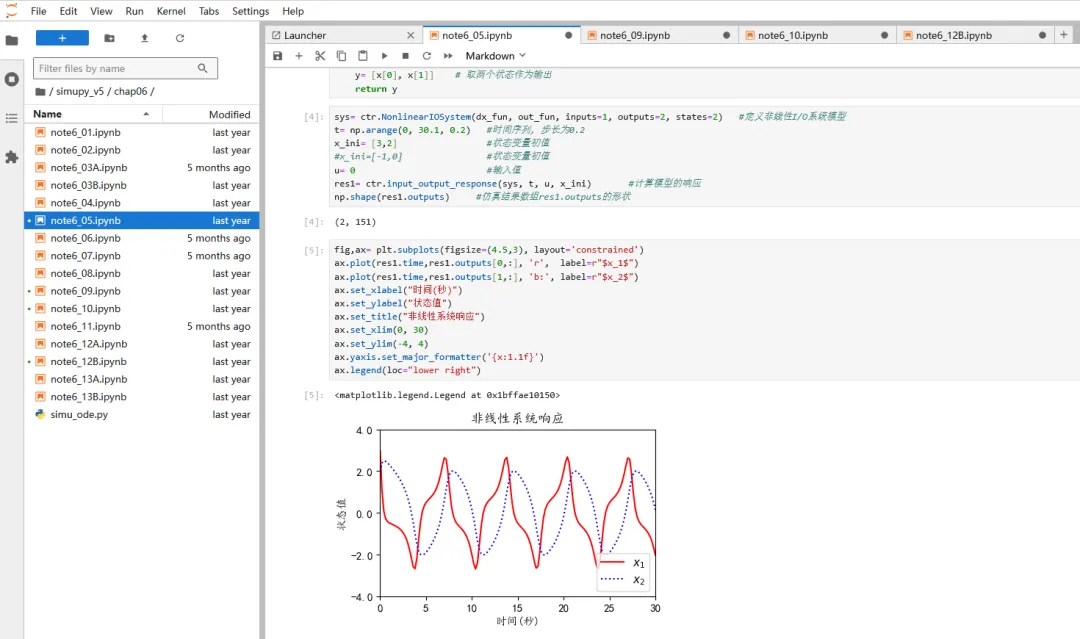Click the blue New Launcher plus button
The image size is (1080, 639).
[62, 38]
